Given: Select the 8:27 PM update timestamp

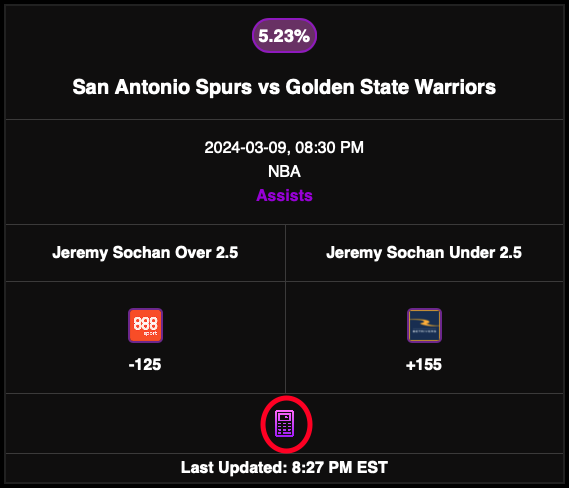Looking at the screenshot, I should pyautogui.click(x=322, y=467).
